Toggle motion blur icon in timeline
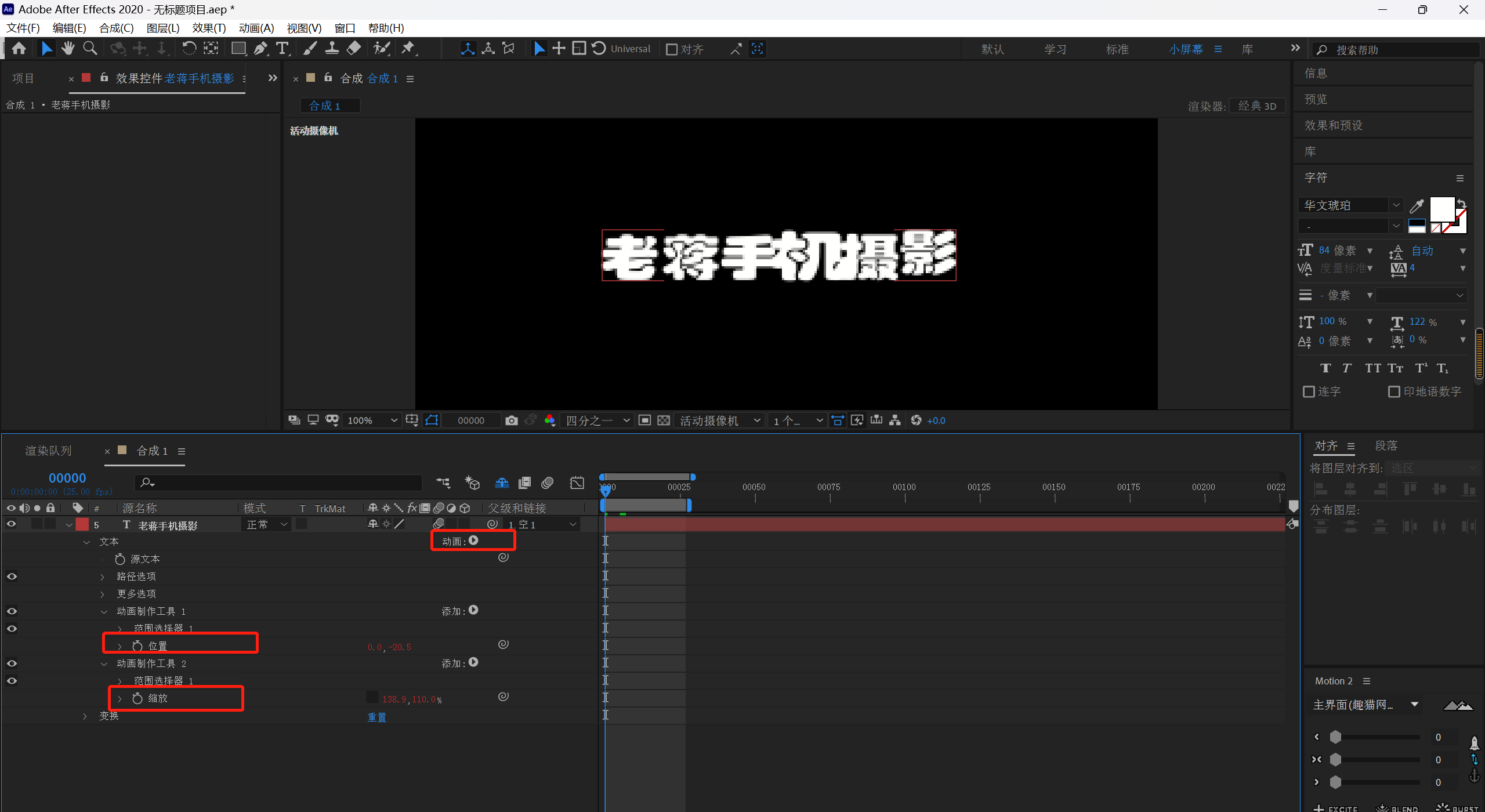 [x=547, y=483]
